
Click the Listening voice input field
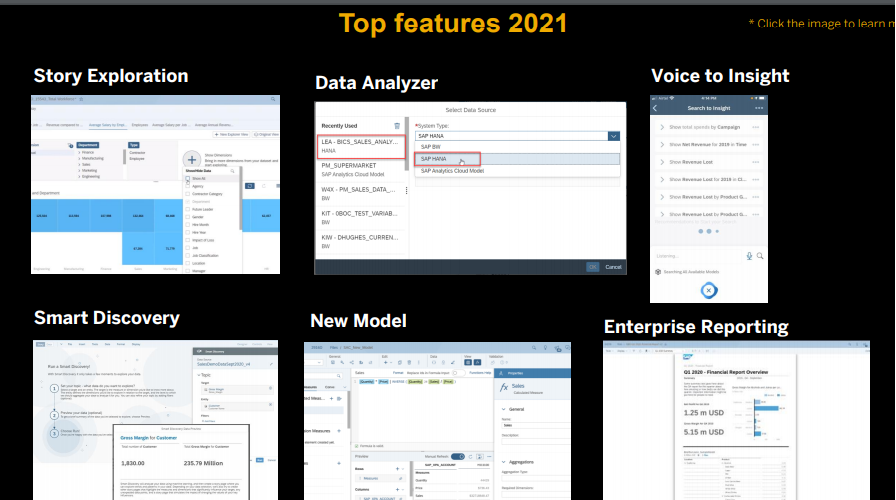click(698, 256)
